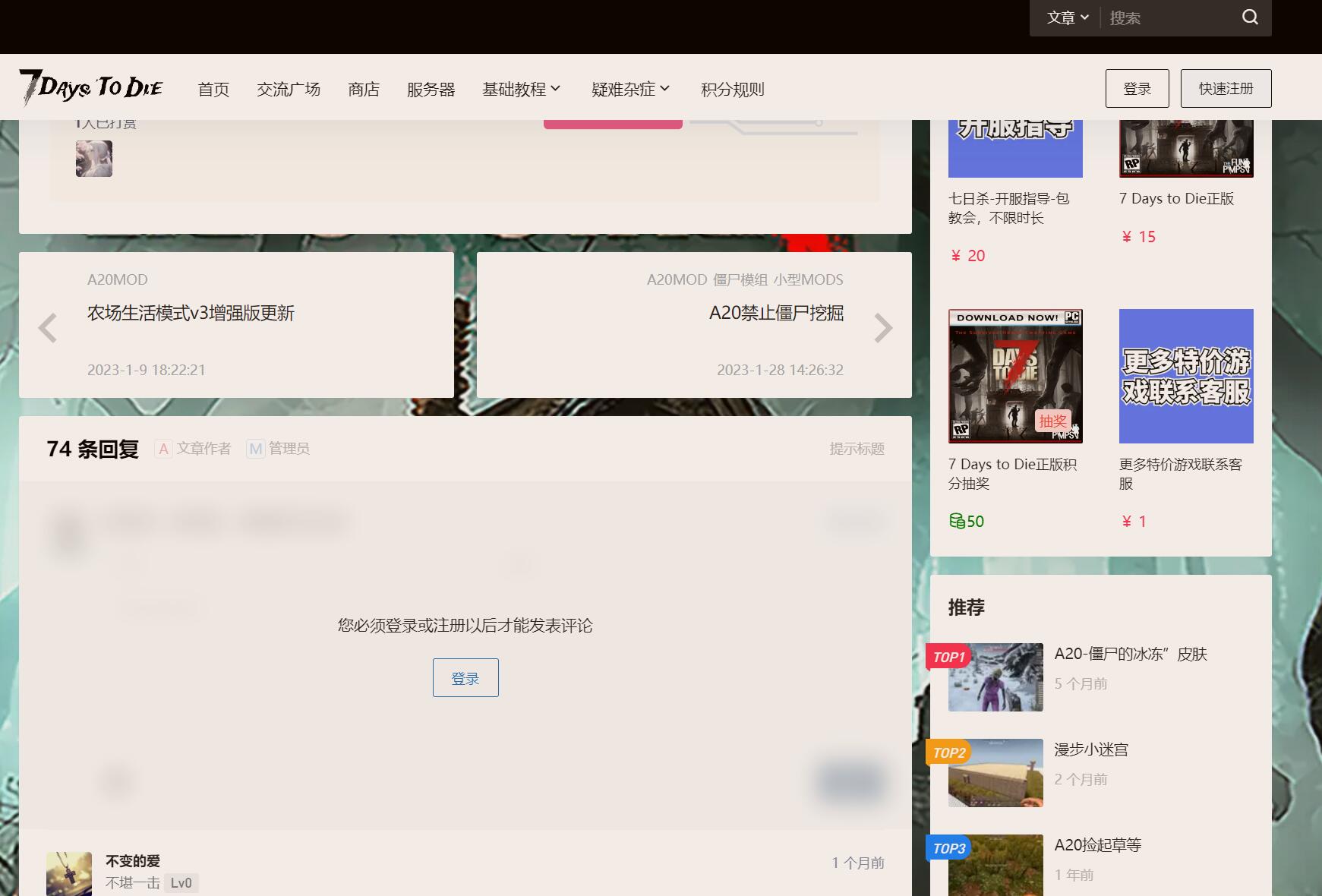Click the TOP3 ranking badge

click(x=948, y=848)
